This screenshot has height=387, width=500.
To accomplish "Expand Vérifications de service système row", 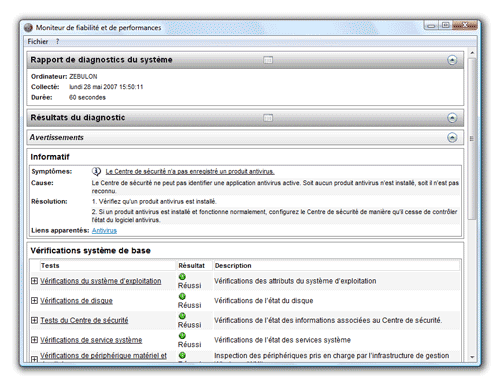I will point(34,340).
